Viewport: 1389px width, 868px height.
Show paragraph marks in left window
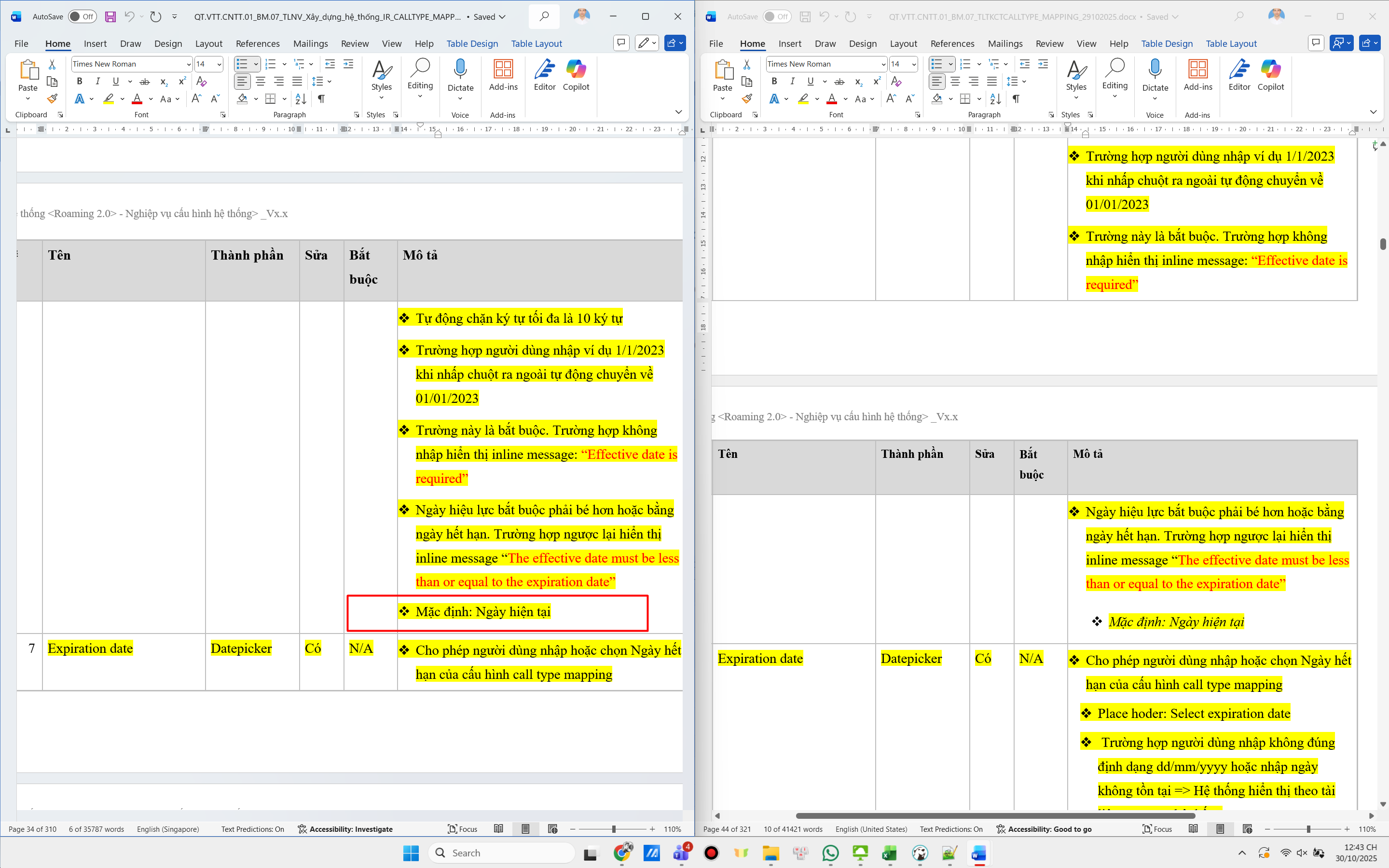click(321, 99)
